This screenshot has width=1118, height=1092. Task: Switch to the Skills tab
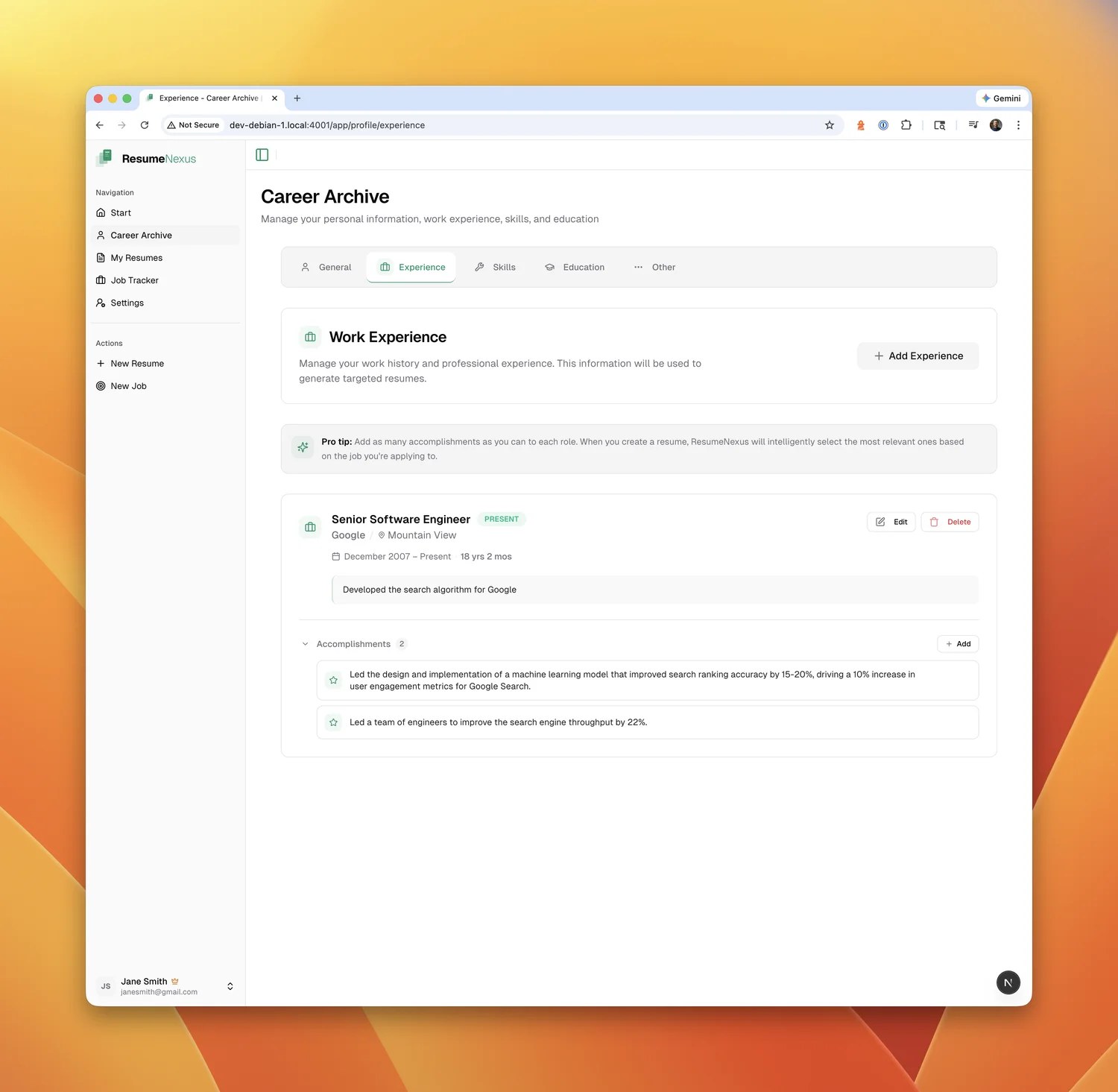[x=496, y=267]
